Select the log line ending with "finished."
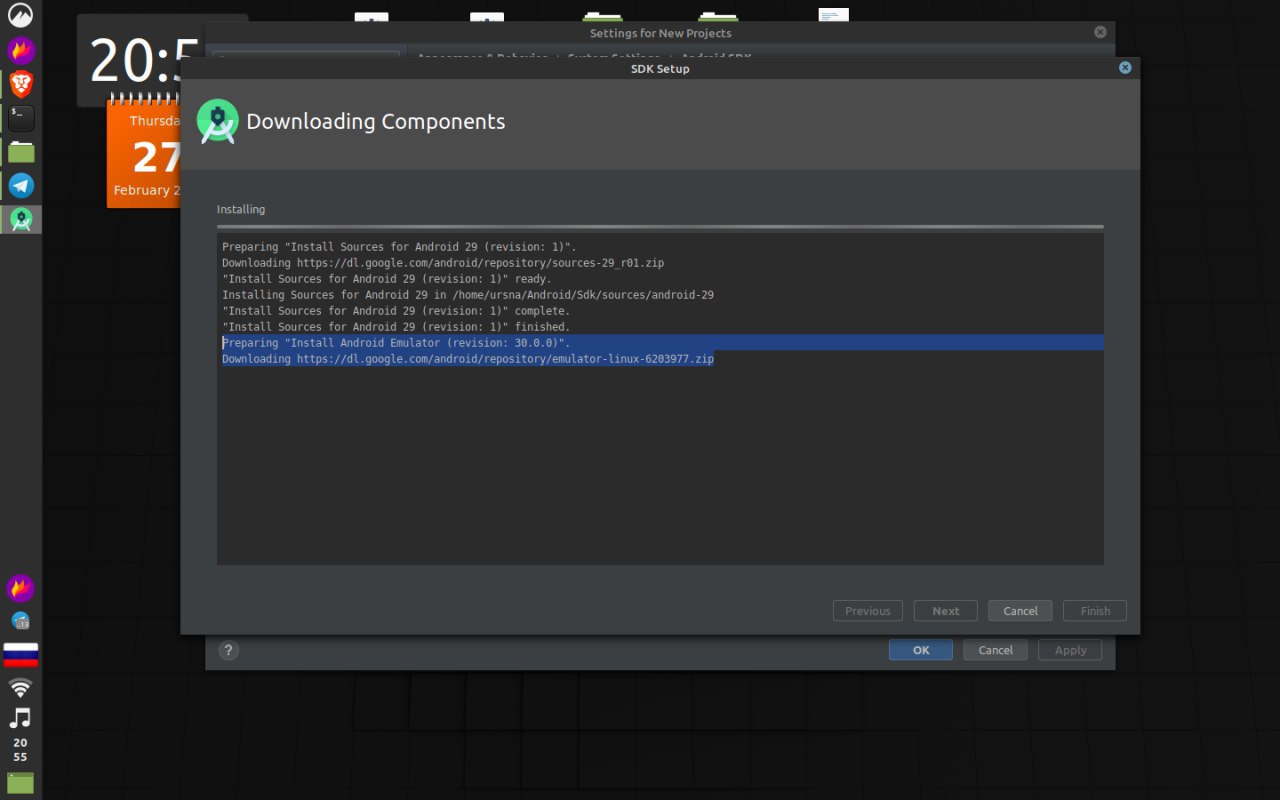The height and width of the screenshot is (800, 1280). 396,327
